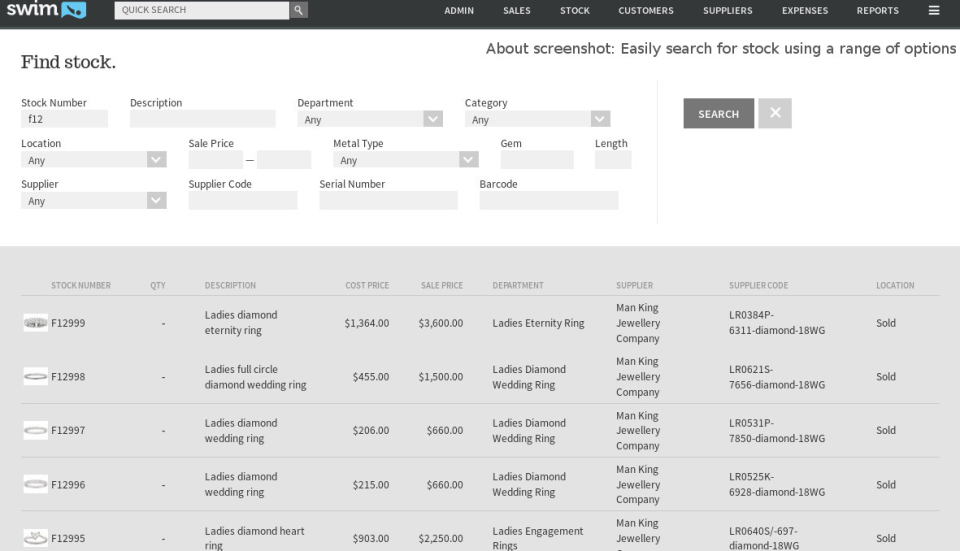The height and width of the screenshot is (551, 960).
Task: Click supplier code LR0384P-6311-diamond-18WG
Action: click(x=777, y=323)
